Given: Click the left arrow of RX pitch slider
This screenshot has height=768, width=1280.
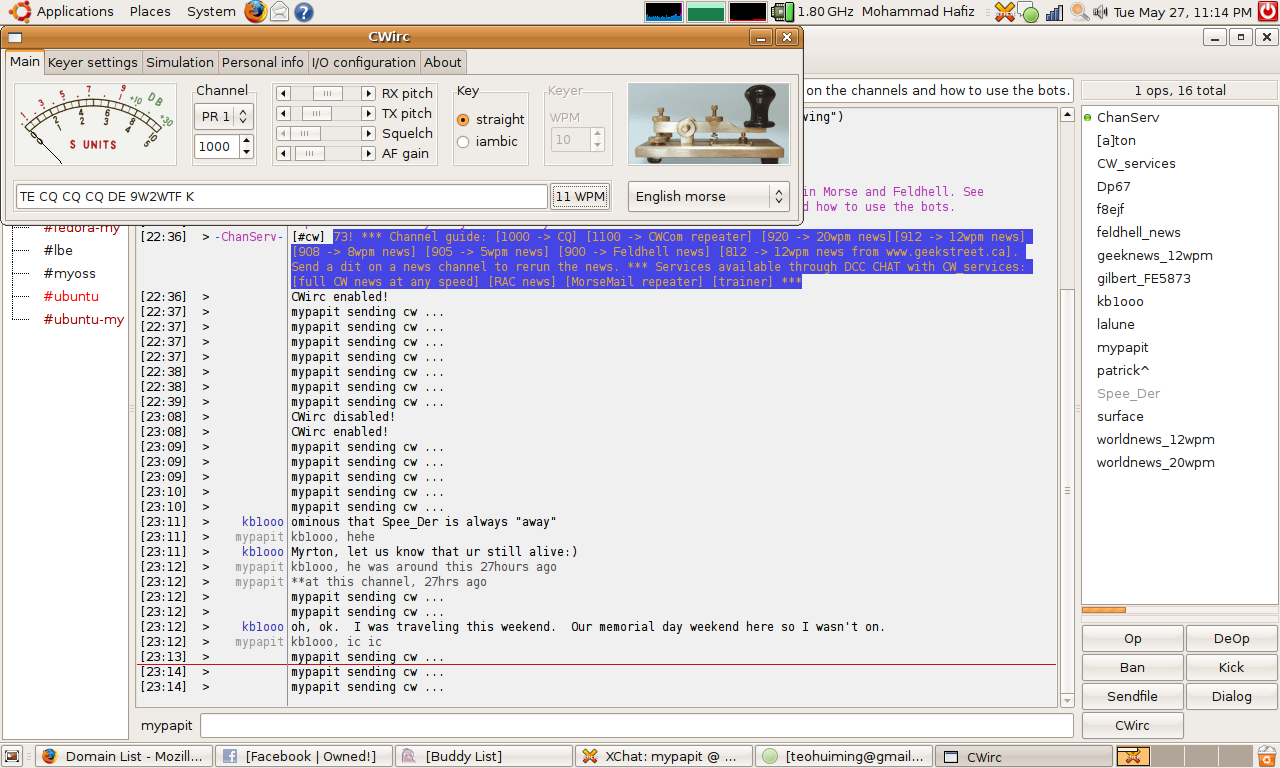Looking at the screenshot, I should (283, 93).
